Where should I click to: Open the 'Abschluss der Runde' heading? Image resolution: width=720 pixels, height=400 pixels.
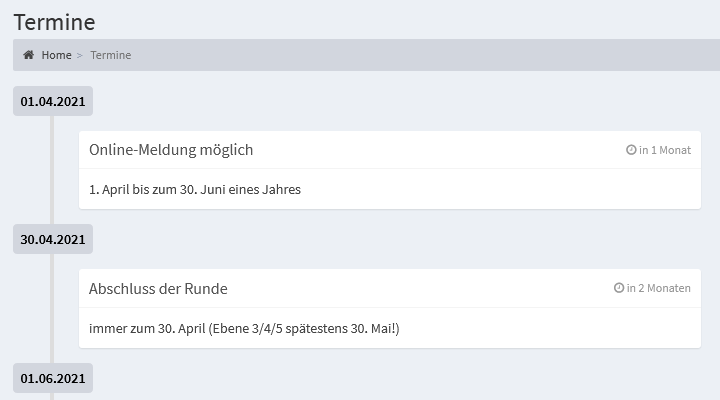click(x=158, y=288)
